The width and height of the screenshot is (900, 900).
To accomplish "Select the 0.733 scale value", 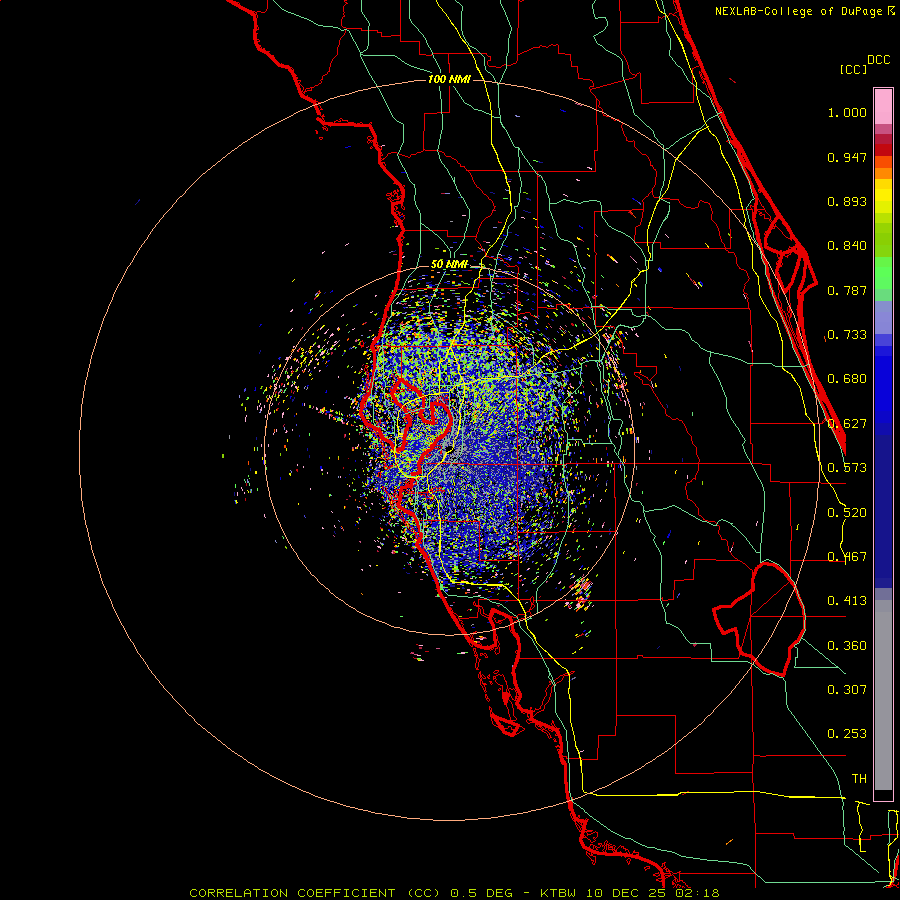I will (x=847, y=335).
